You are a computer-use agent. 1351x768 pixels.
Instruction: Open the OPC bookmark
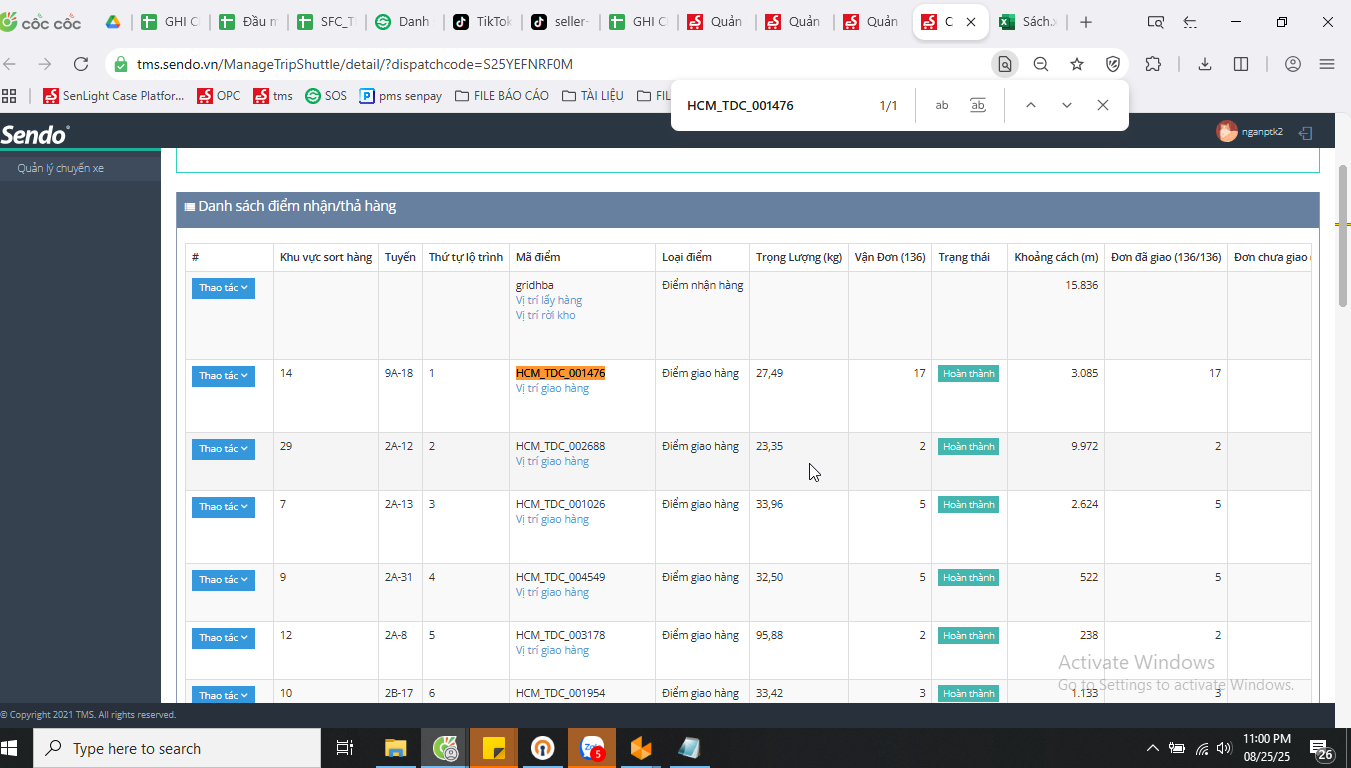click(x=219, y=96)
